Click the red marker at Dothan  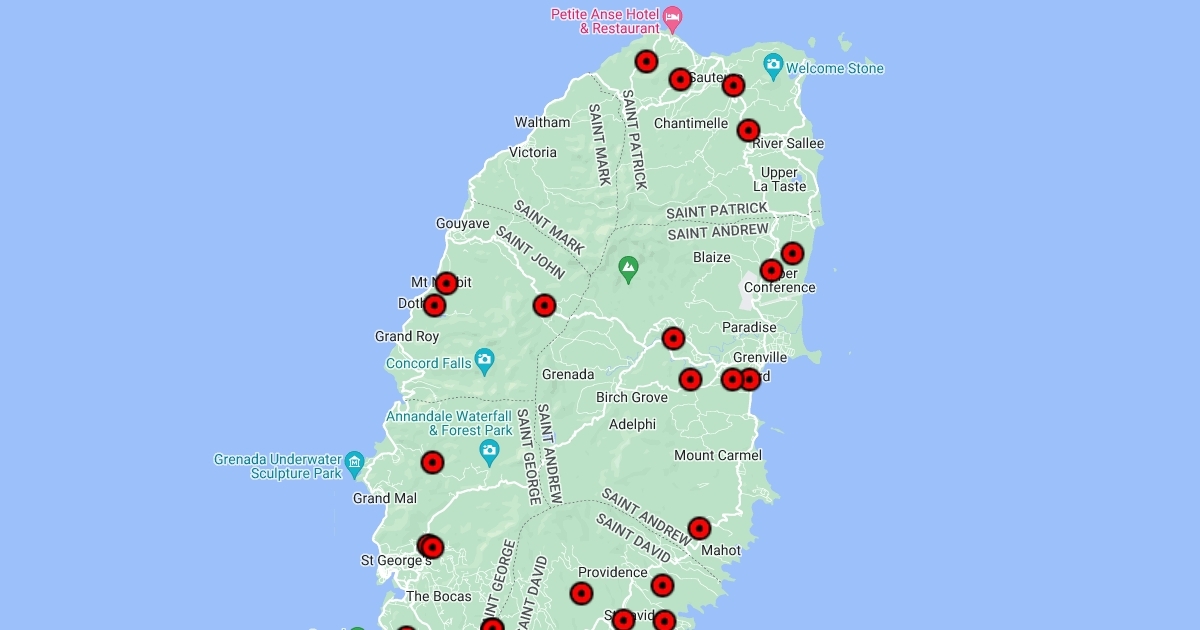coord(434,305)
